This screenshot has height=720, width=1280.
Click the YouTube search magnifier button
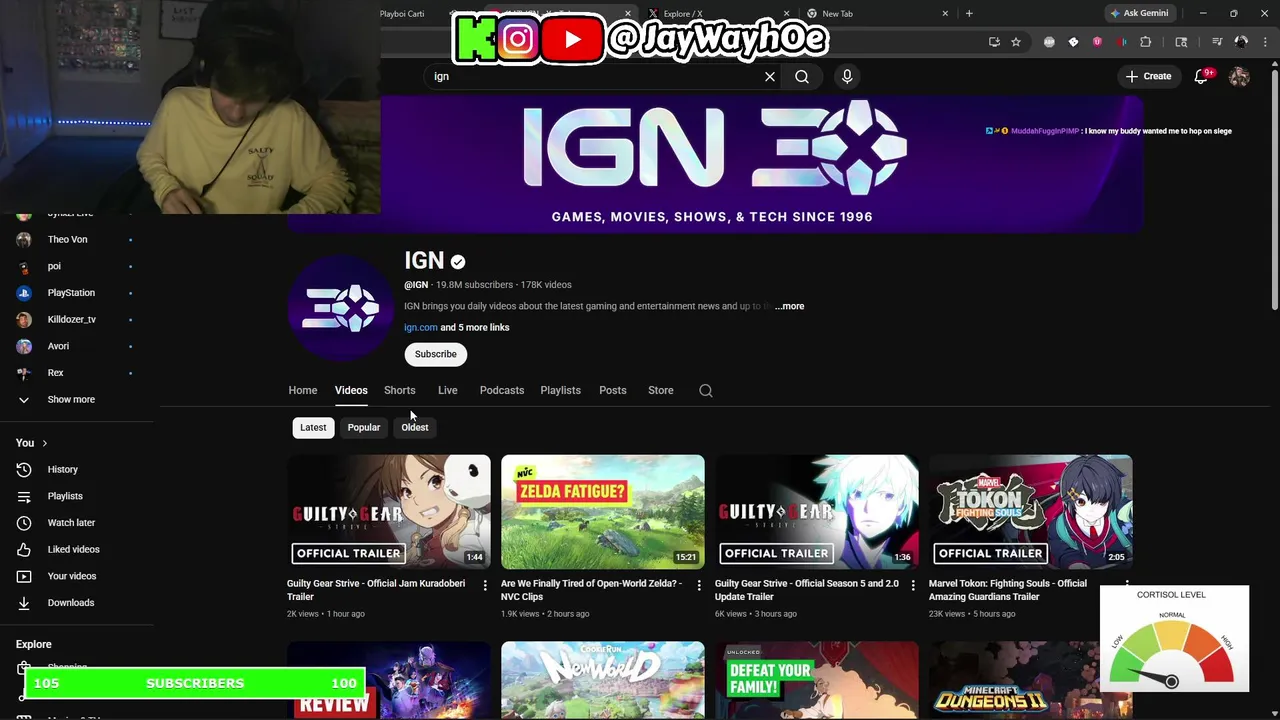click(802, 76)
